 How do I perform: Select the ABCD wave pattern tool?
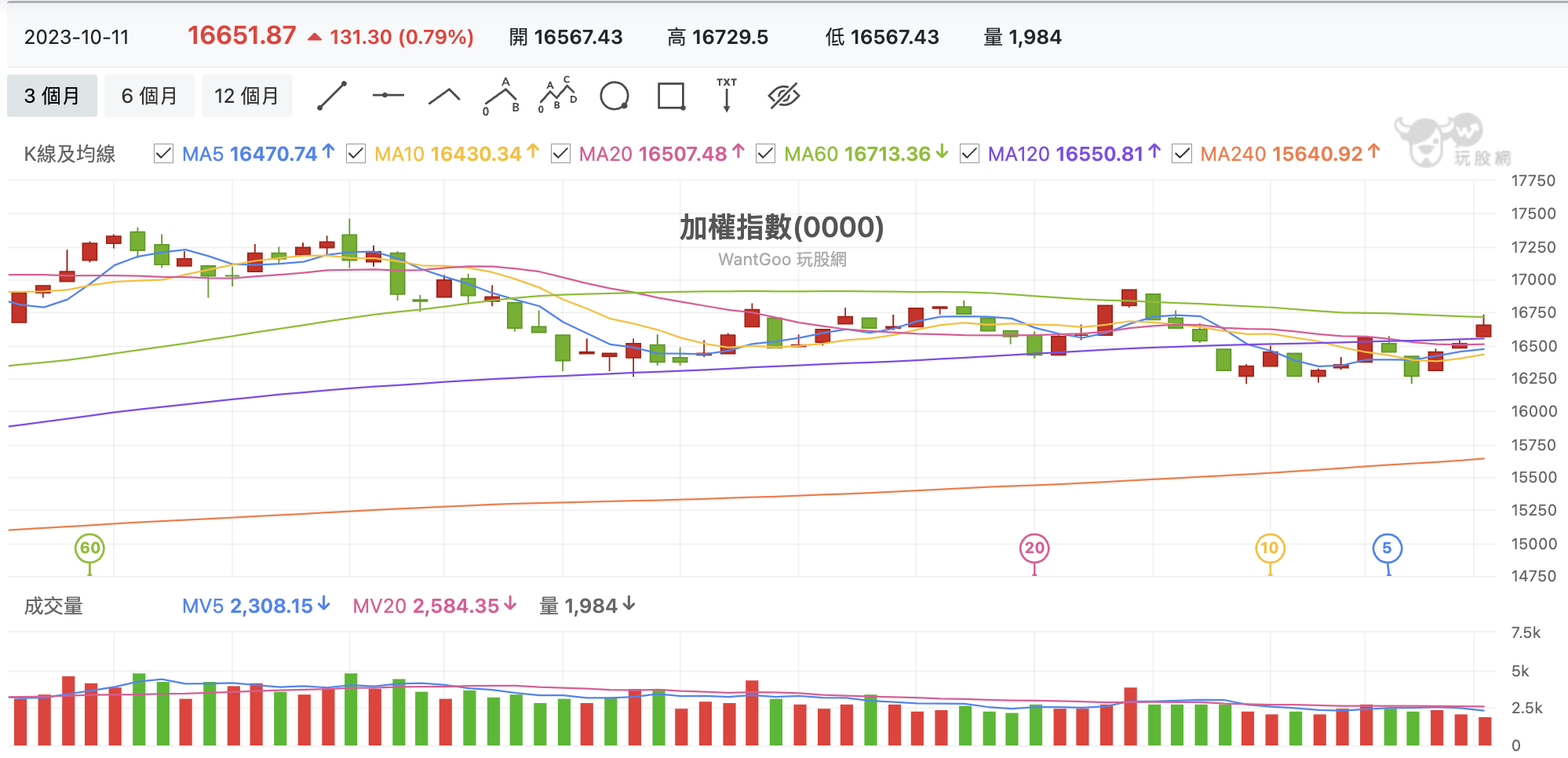(x=558, y=96)
